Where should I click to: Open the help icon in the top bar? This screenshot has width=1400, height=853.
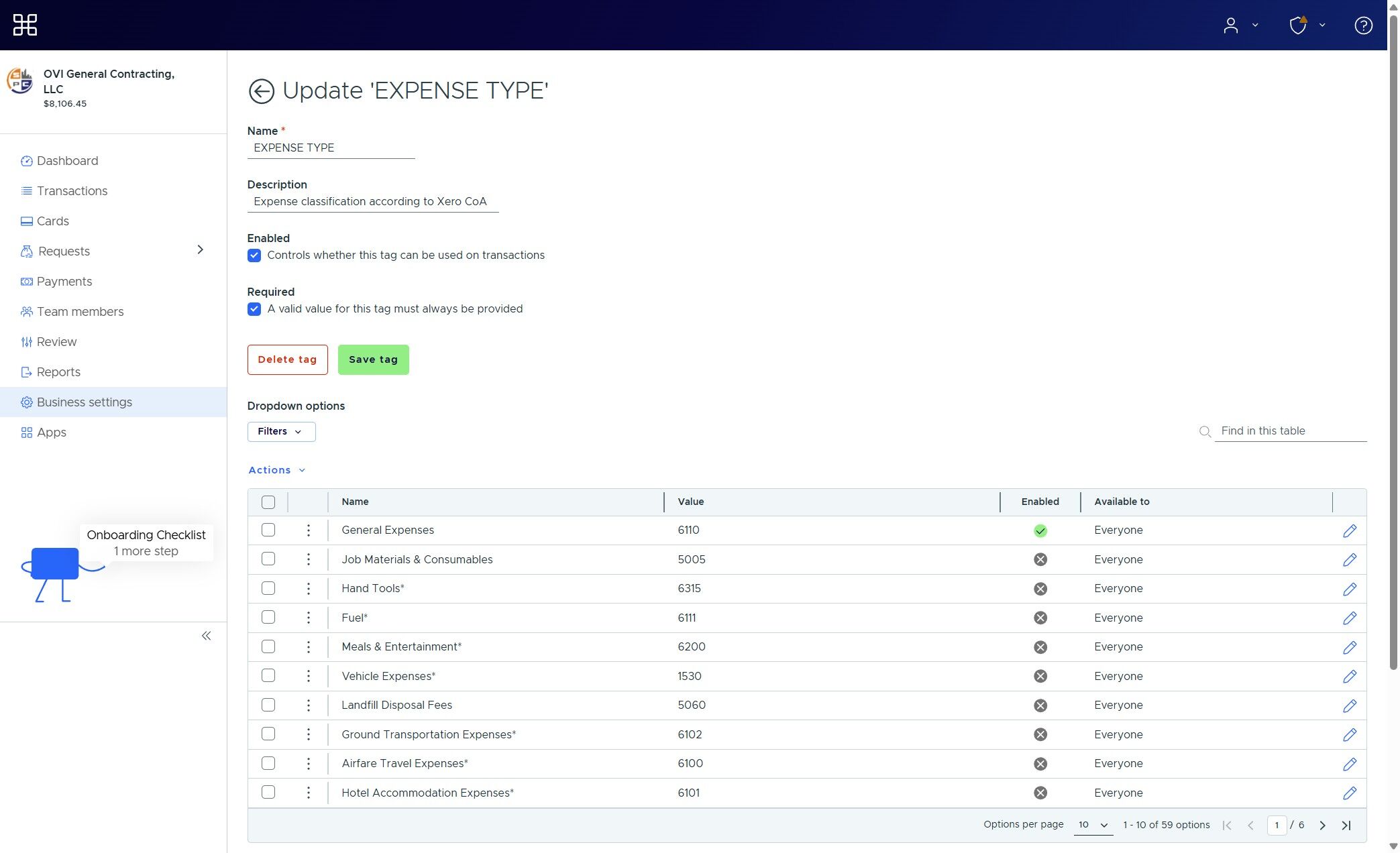point(1362,25)
